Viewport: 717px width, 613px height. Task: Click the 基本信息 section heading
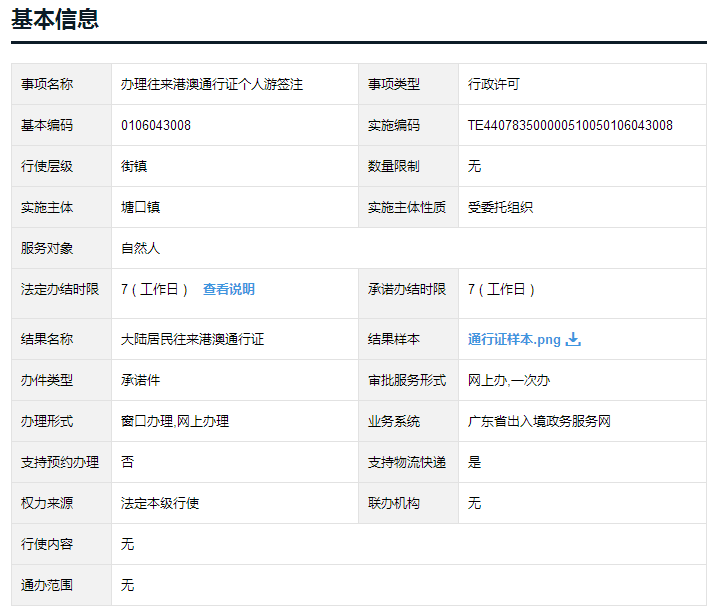pos(55,19)
